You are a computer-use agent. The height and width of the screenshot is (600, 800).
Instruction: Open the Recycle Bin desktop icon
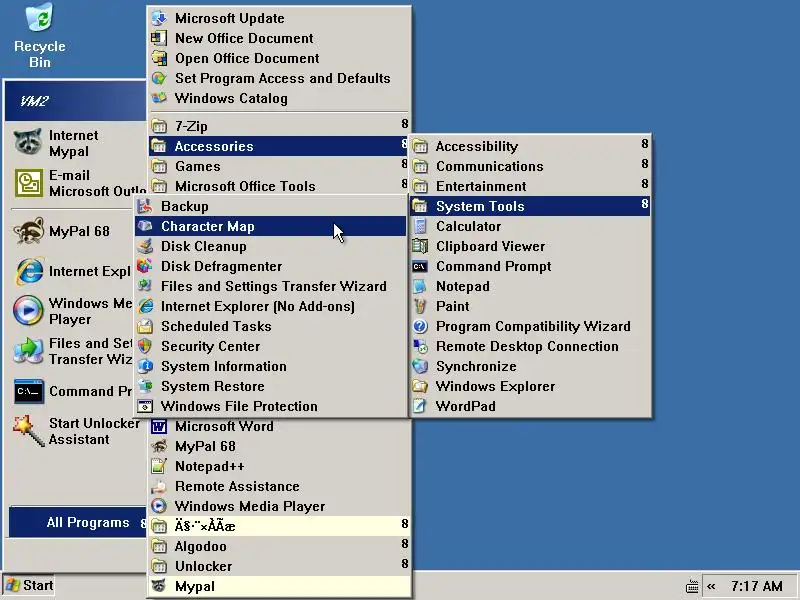point(39,36)
